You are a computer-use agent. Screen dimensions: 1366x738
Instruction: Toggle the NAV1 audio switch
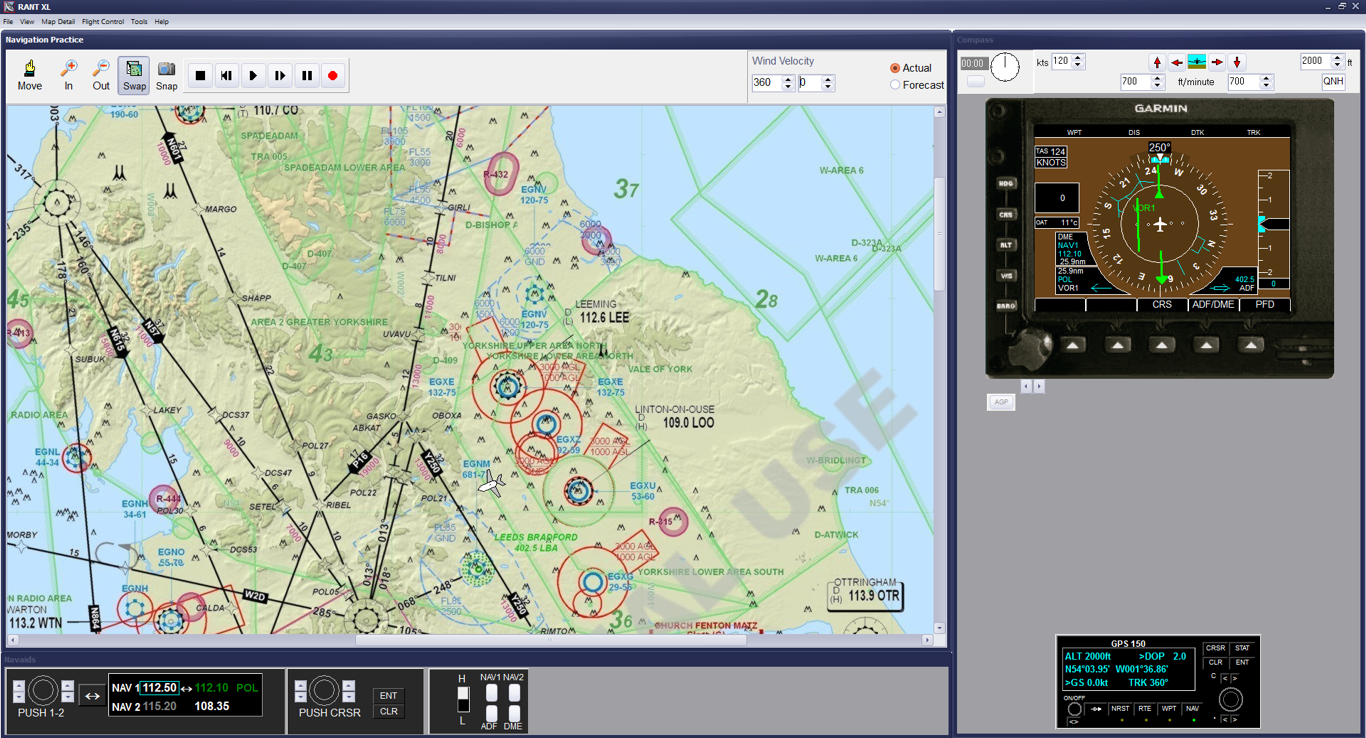490,692
